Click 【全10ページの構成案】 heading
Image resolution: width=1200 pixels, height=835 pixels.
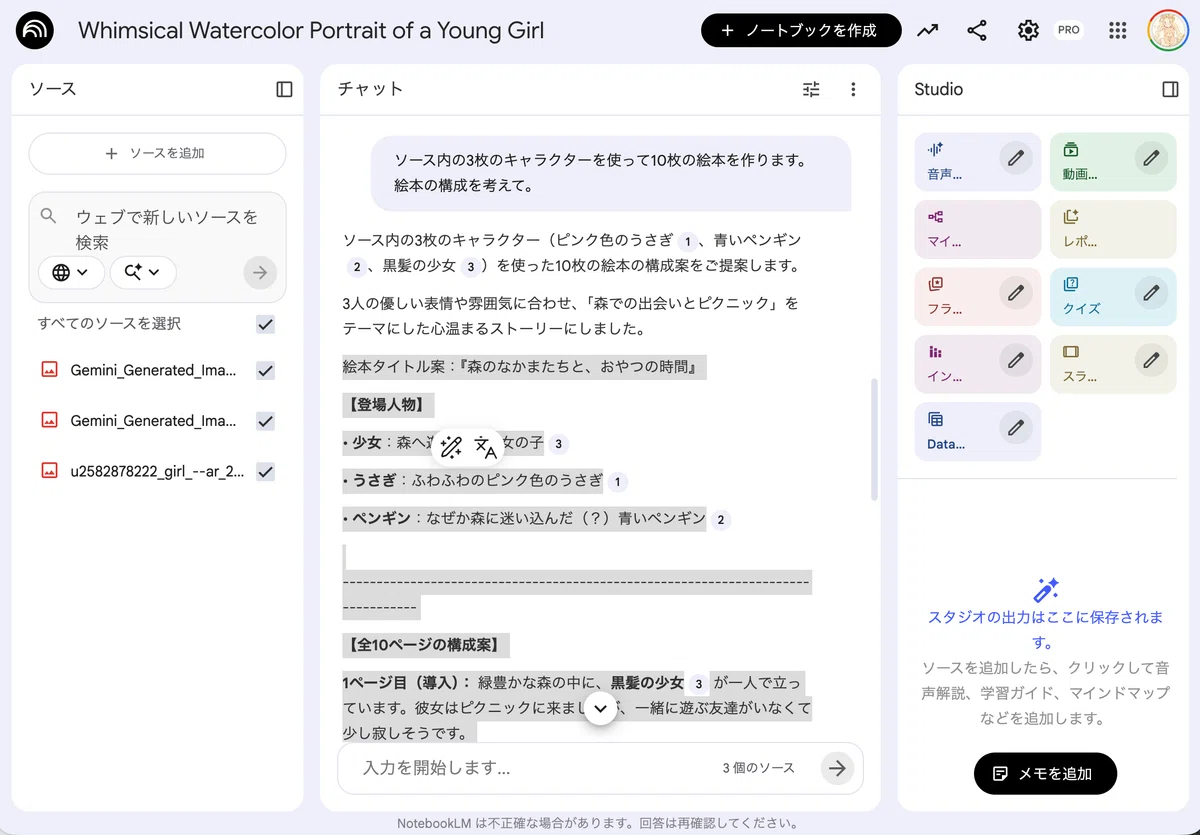coord(425,645)
